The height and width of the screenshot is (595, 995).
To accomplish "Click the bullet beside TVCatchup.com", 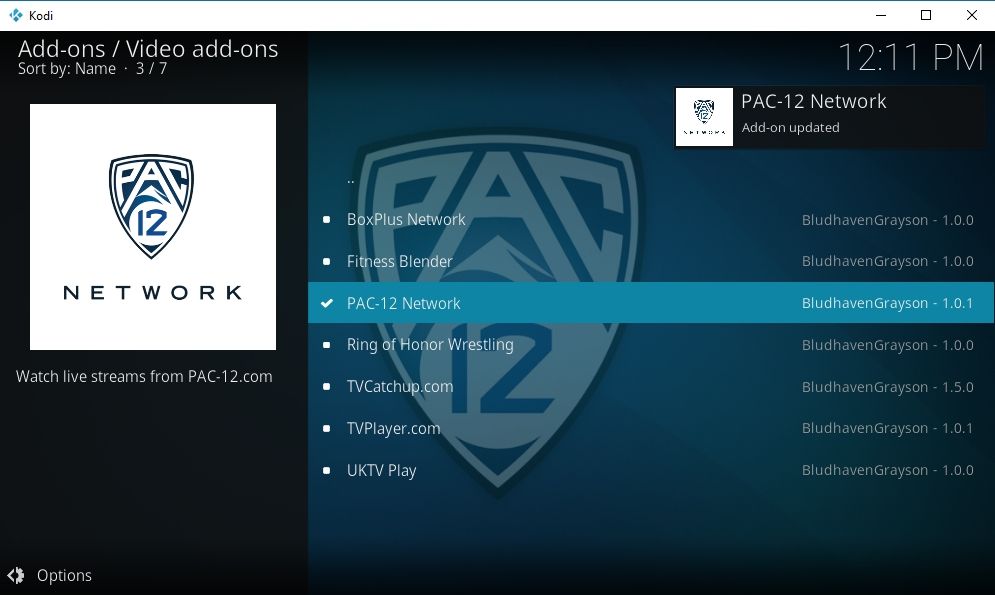I will pos(326,386).
